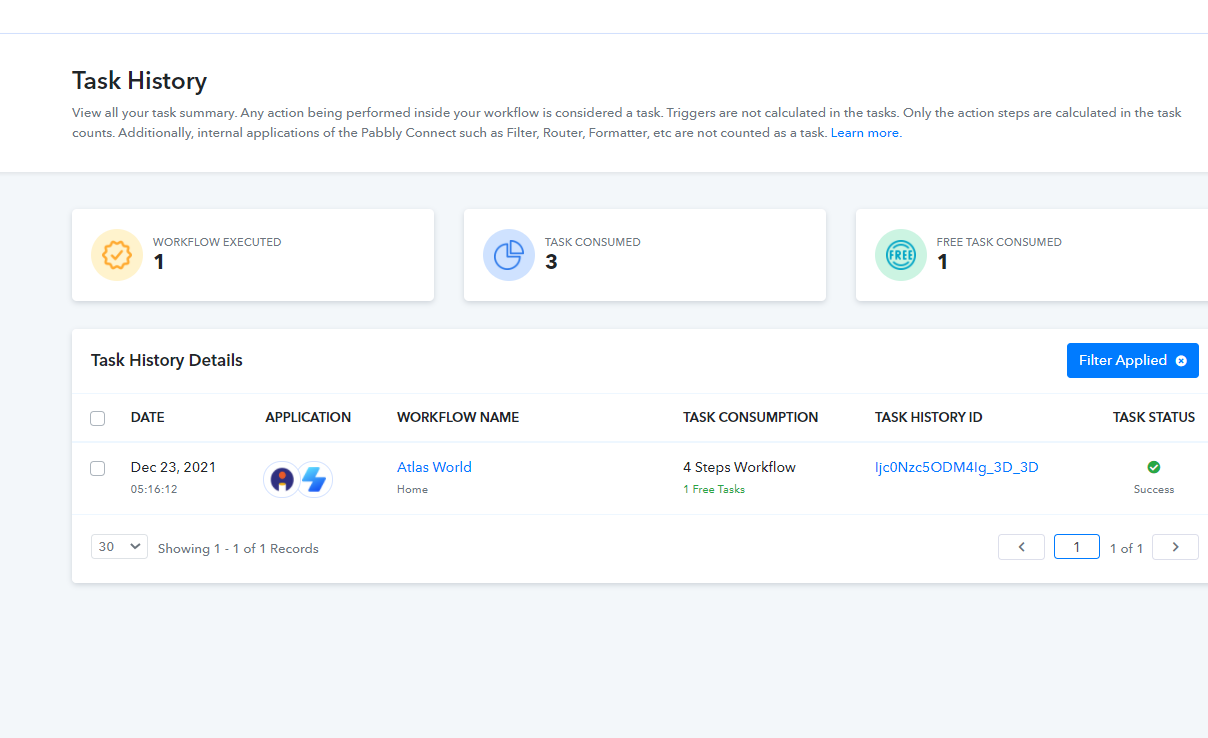Click the Workflow Executed count card

[253, 255]
